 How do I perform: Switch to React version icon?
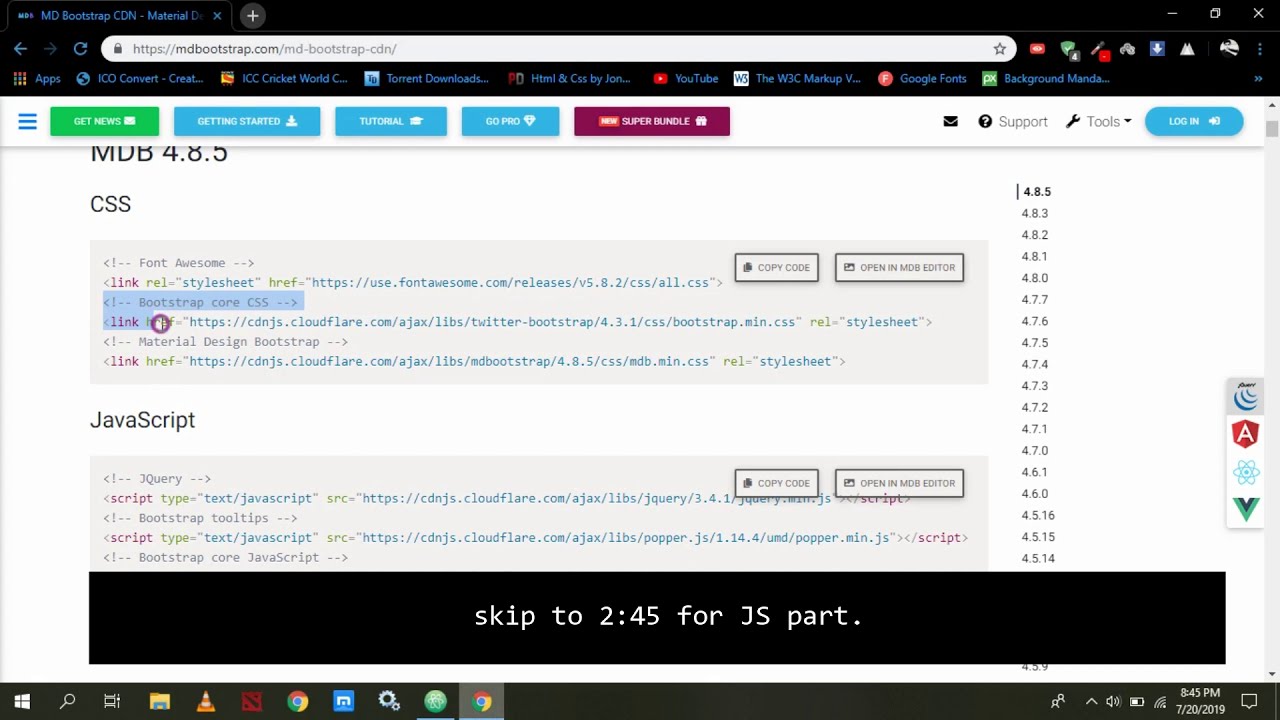click(1246, 472)
